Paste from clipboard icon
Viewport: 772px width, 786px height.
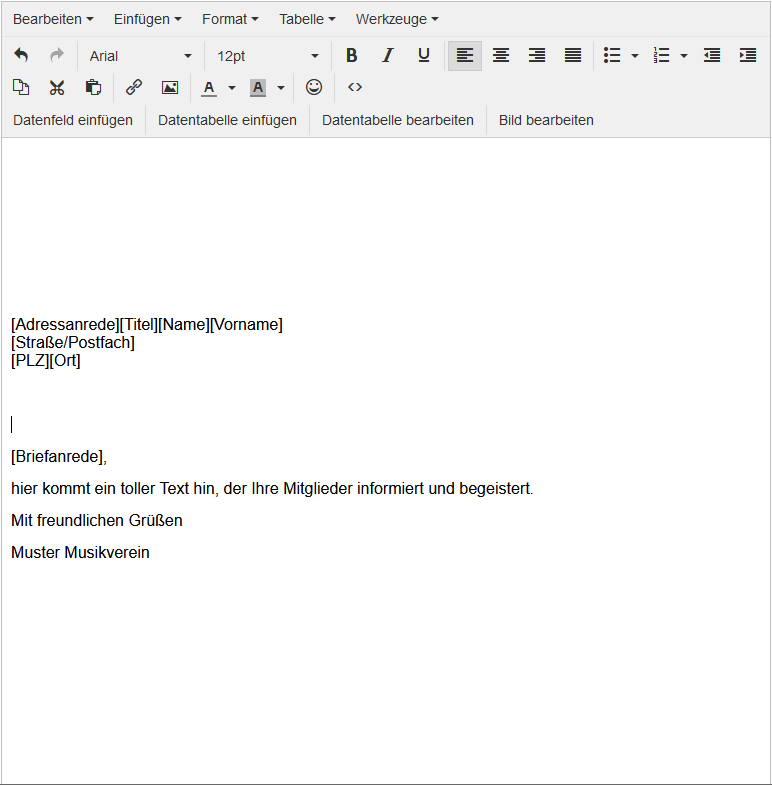click(x=93, y=87)
